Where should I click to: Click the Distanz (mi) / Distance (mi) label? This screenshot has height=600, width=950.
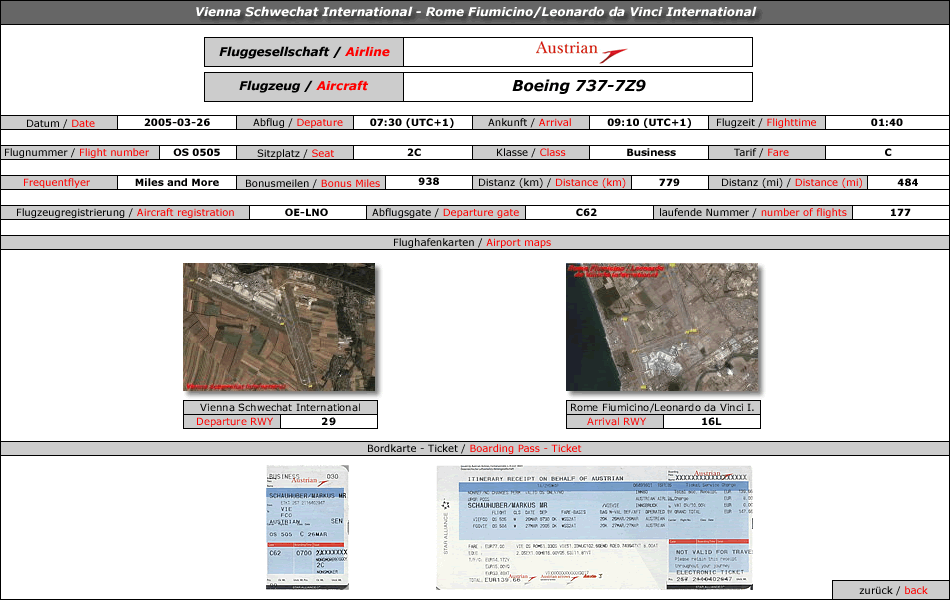(x=788, y=182)
